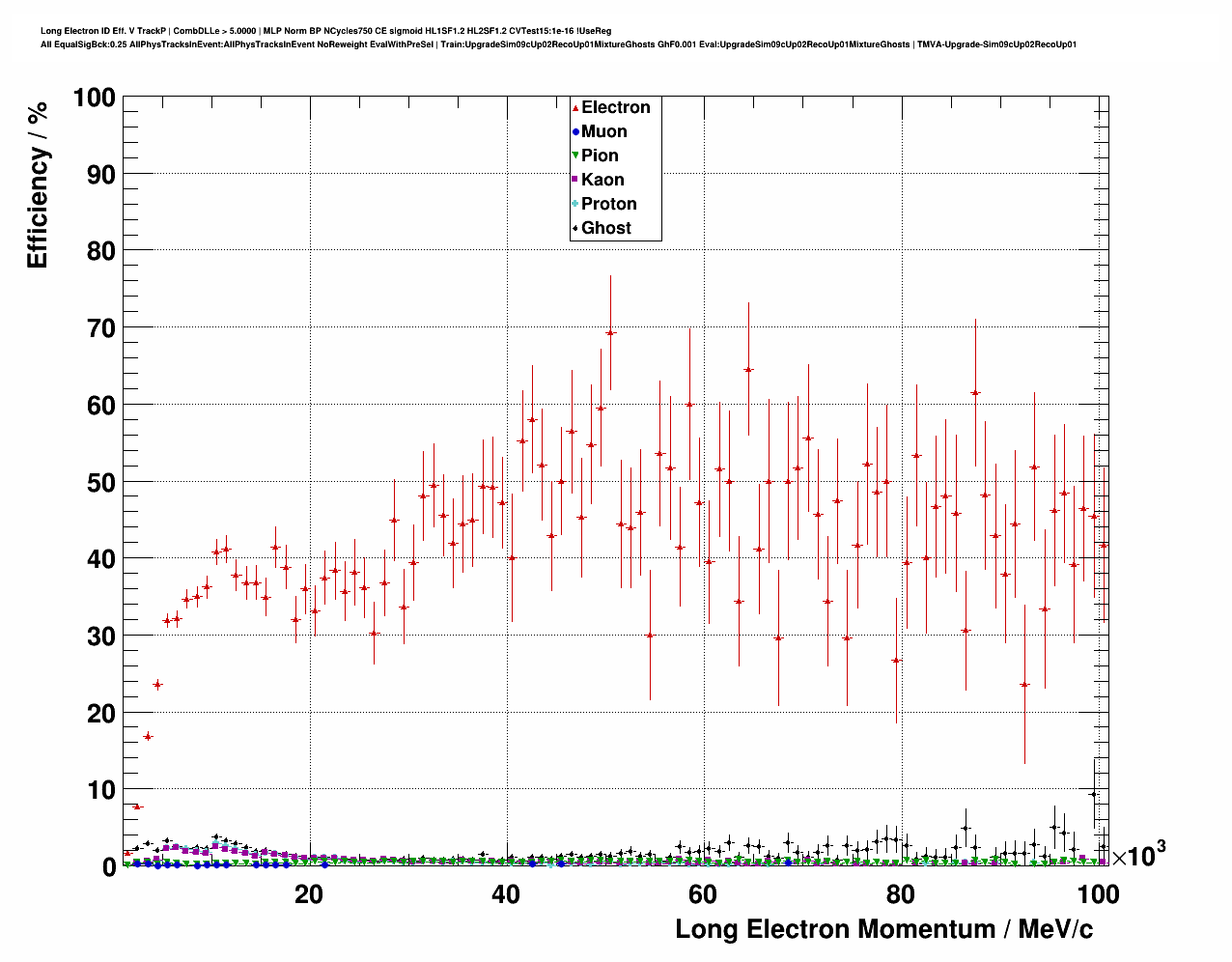The width and height of the screenshot is (1232, 962).
Task: Select the "Proton" legend label
Action: click(609, 204)
